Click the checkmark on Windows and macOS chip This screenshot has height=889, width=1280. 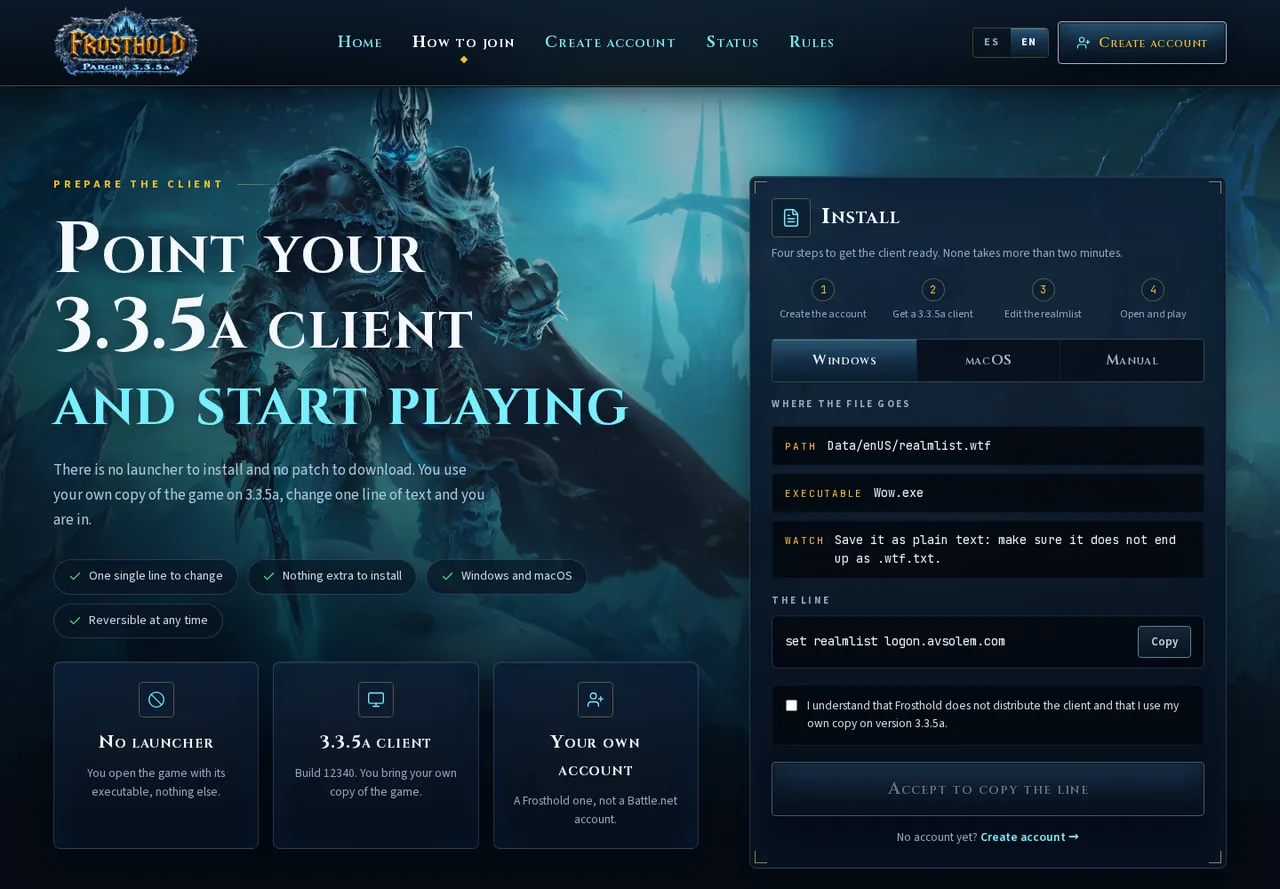click(447, 576)
